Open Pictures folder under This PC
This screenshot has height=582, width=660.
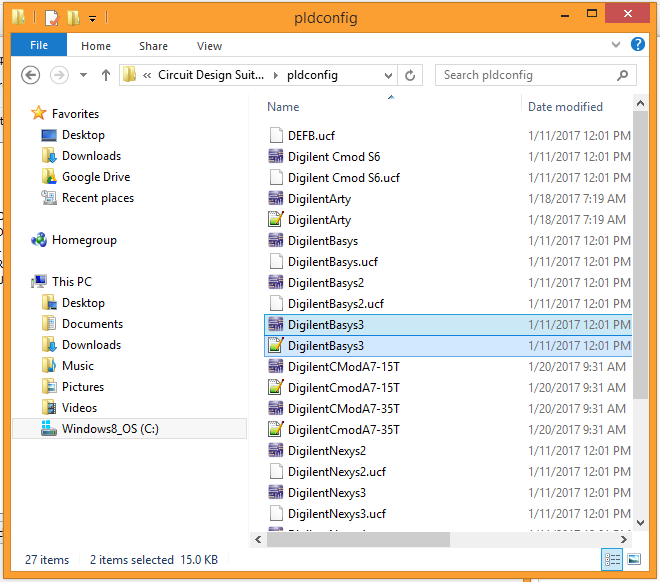click(x=83, y=387)
